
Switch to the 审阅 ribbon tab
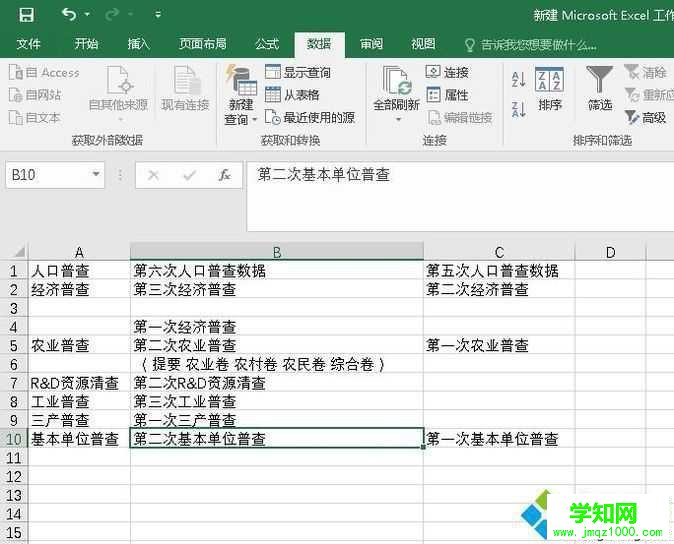[x=371, y=44]
